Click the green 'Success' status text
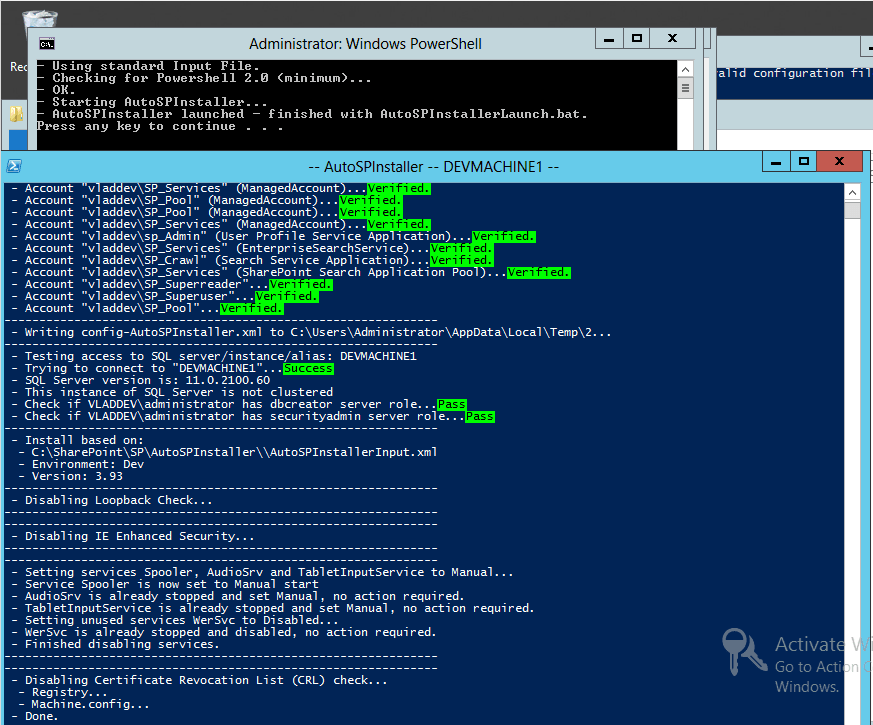873x725 pixels. 308,369
